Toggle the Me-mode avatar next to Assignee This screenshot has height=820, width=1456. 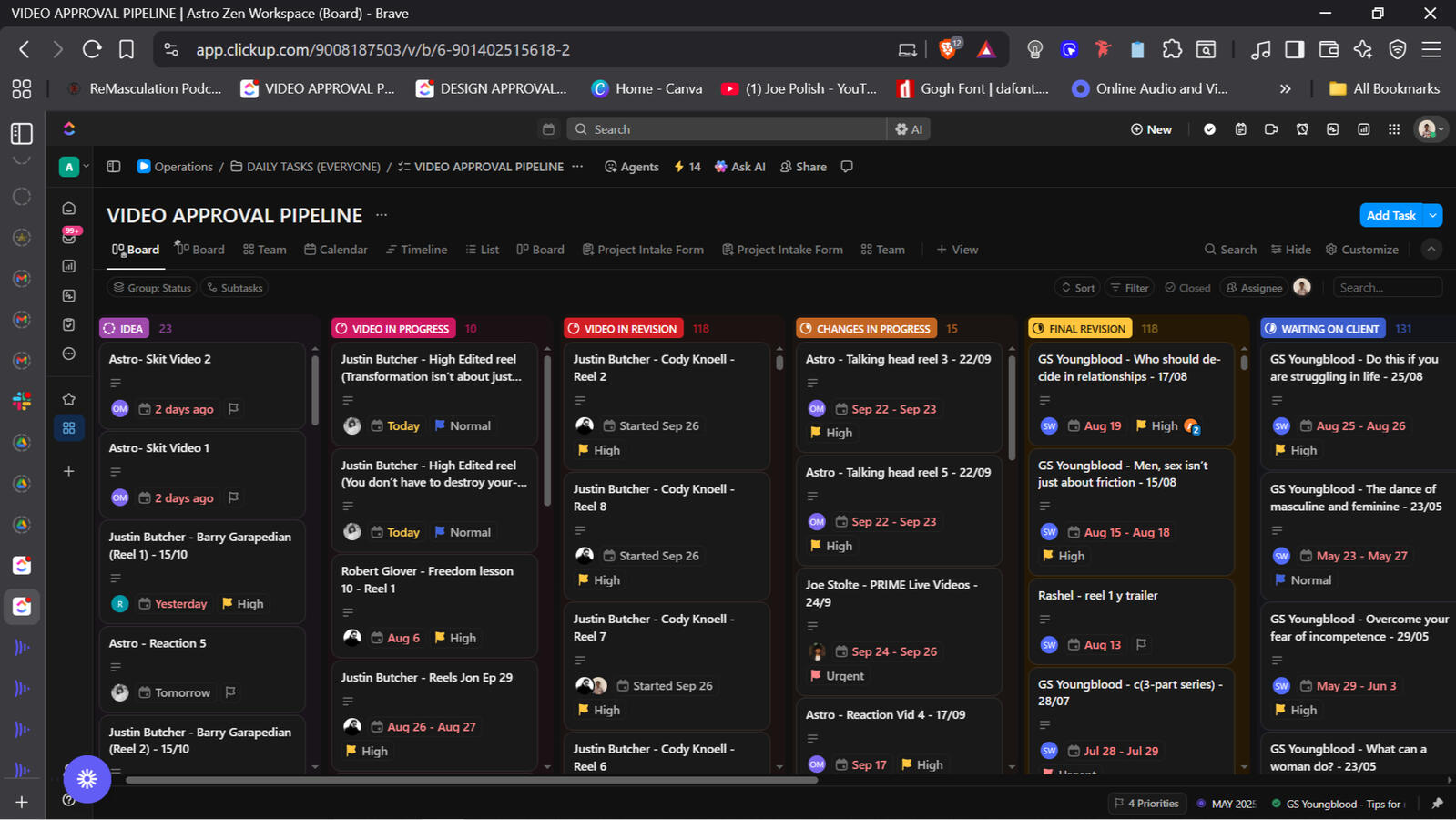pyautogui.click(x=1302, y=287)
